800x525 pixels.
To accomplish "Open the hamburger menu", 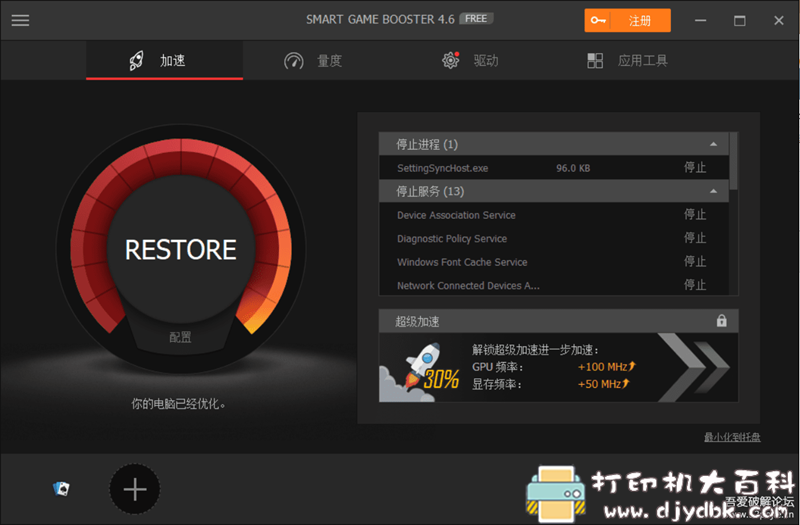I will pos(20,20).
